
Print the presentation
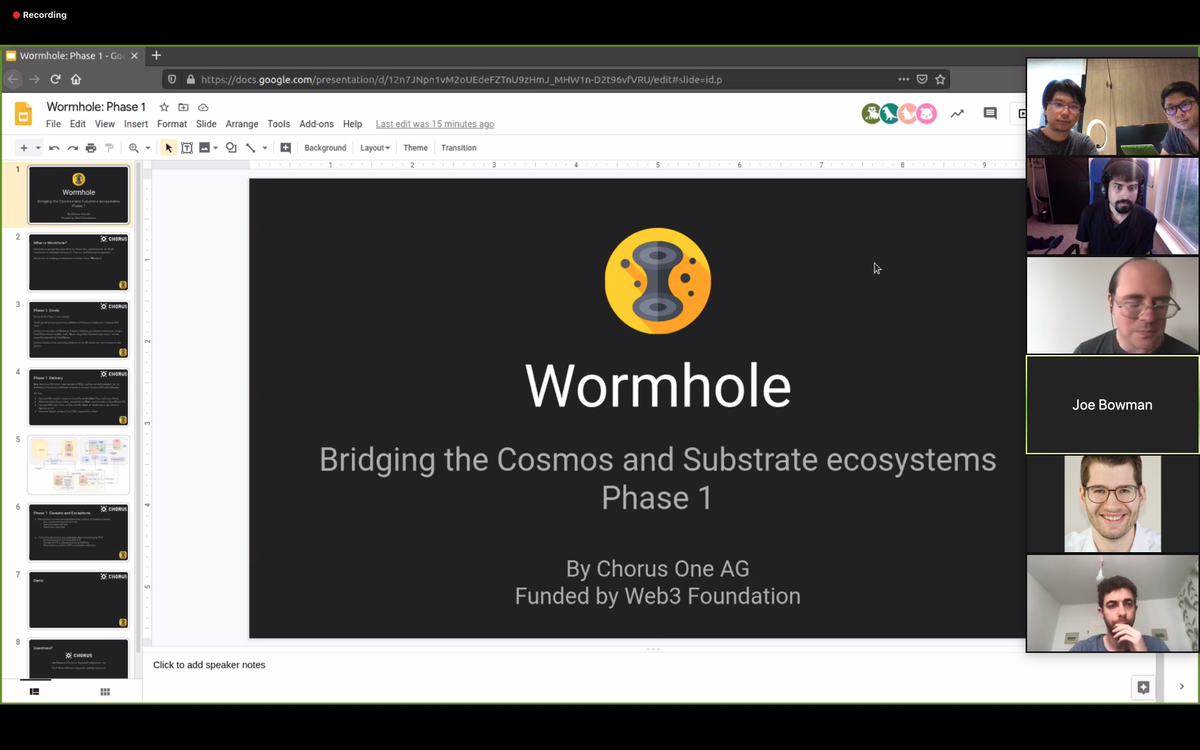pos(91,148)
